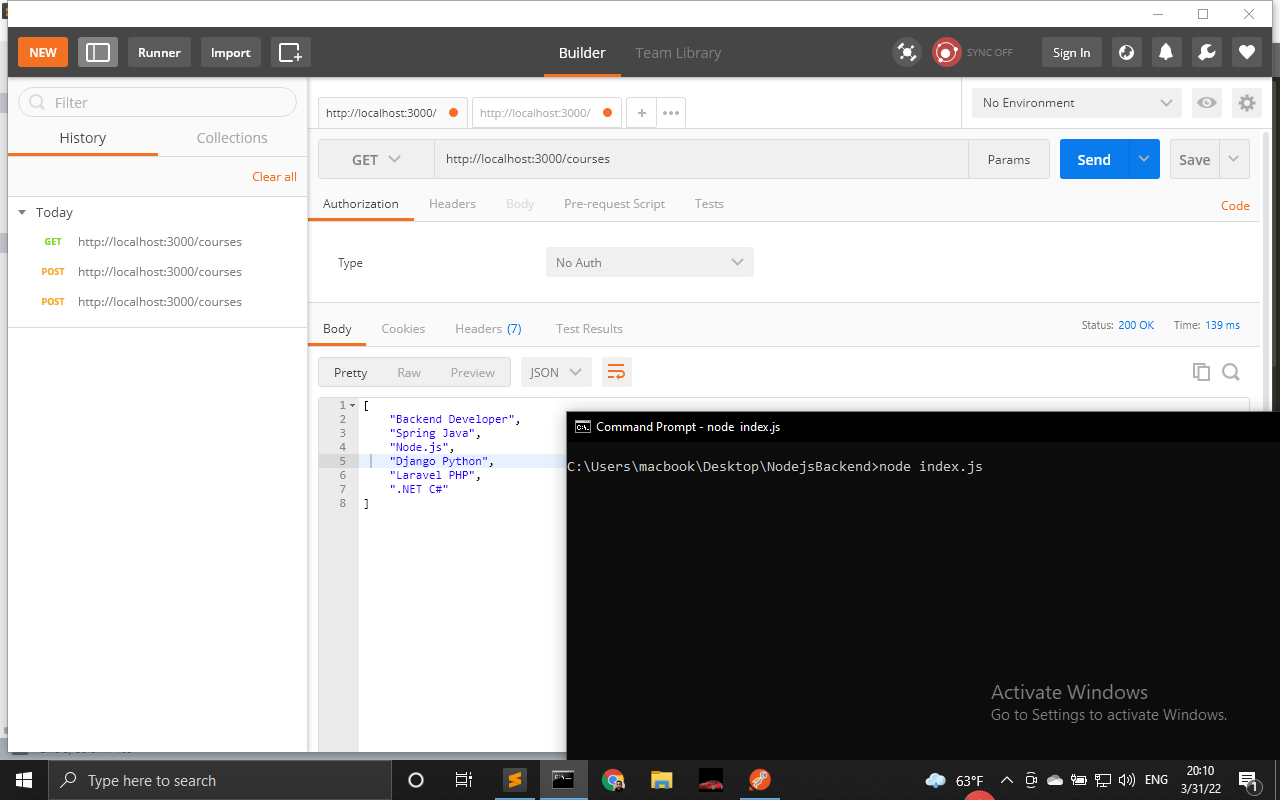This screenshot has height=800, width=1280.
Task: Open Task View on taskbar
Action: point(464,780)
